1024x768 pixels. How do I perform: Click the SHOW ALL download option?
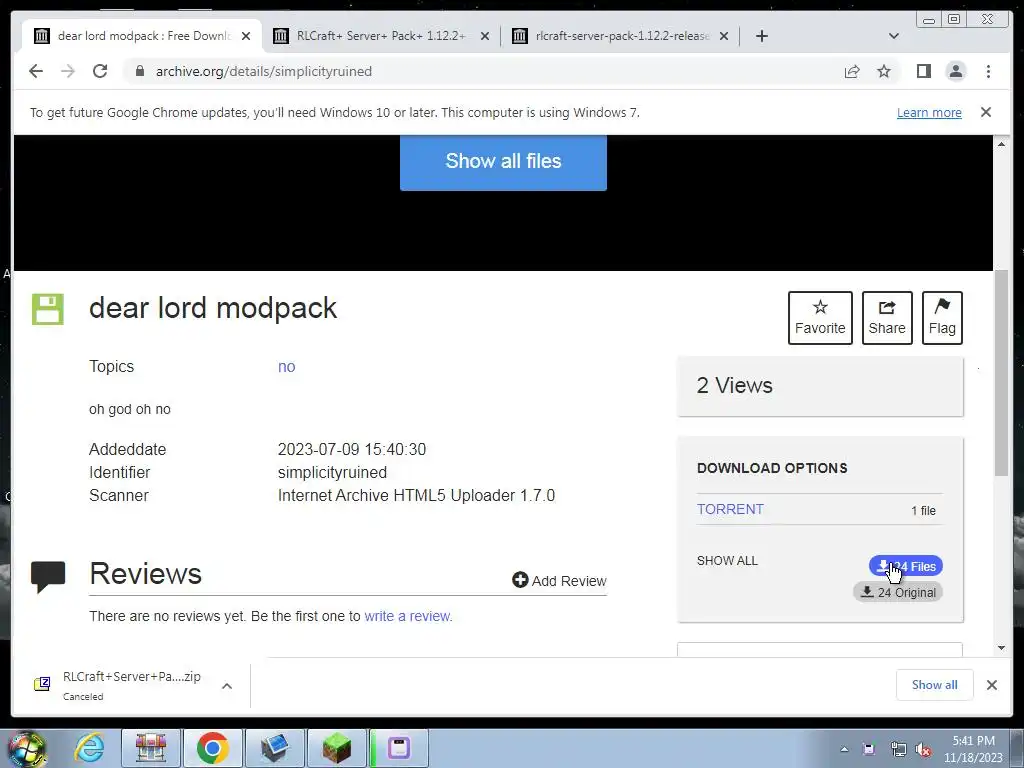[727, 560]
